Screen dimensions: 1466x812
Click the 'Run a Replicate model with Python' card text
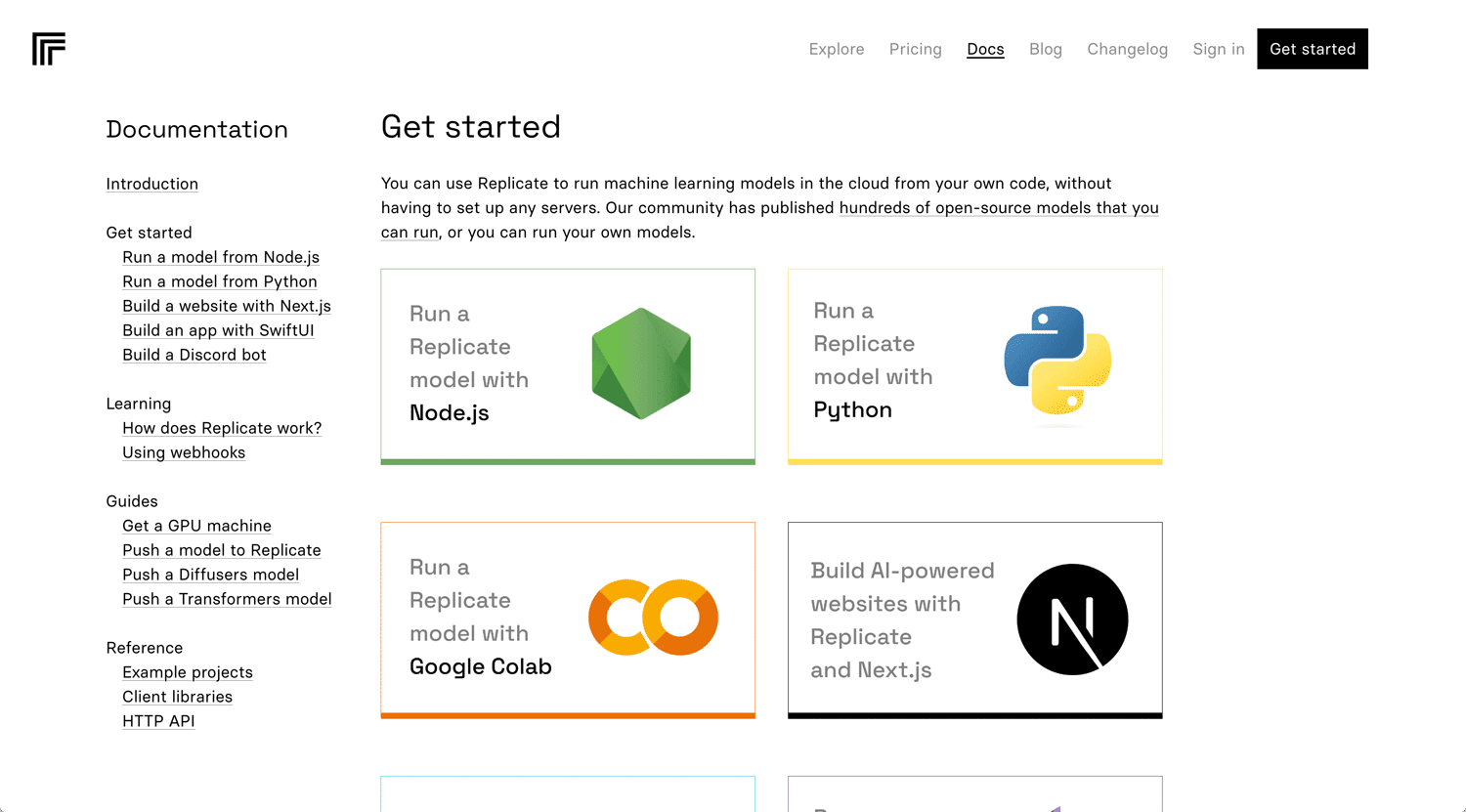(873, 360)
